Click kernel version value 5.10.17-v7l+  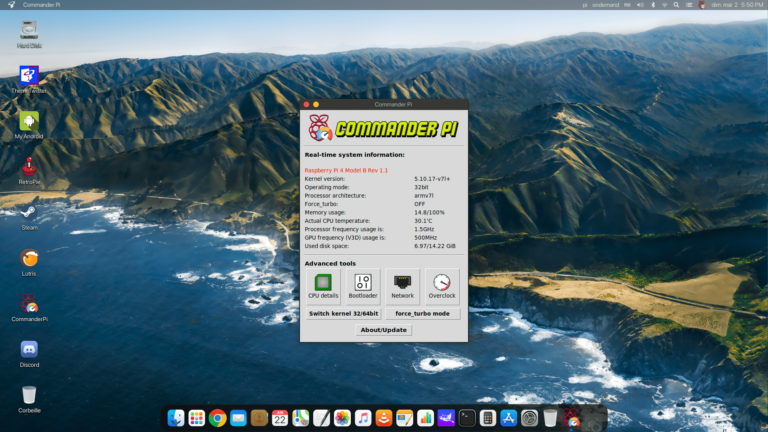tap(432, 179)
